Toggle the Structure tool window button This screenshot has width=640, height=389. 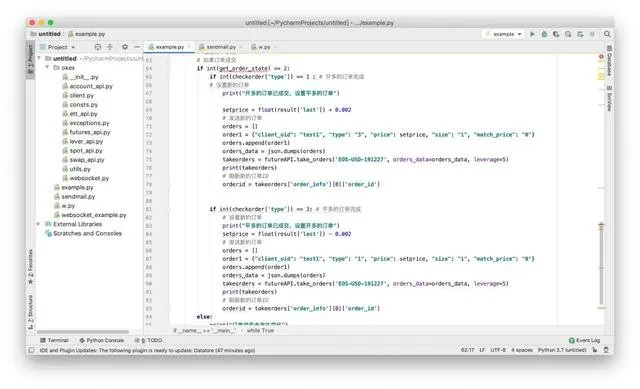tap(30, 312)
